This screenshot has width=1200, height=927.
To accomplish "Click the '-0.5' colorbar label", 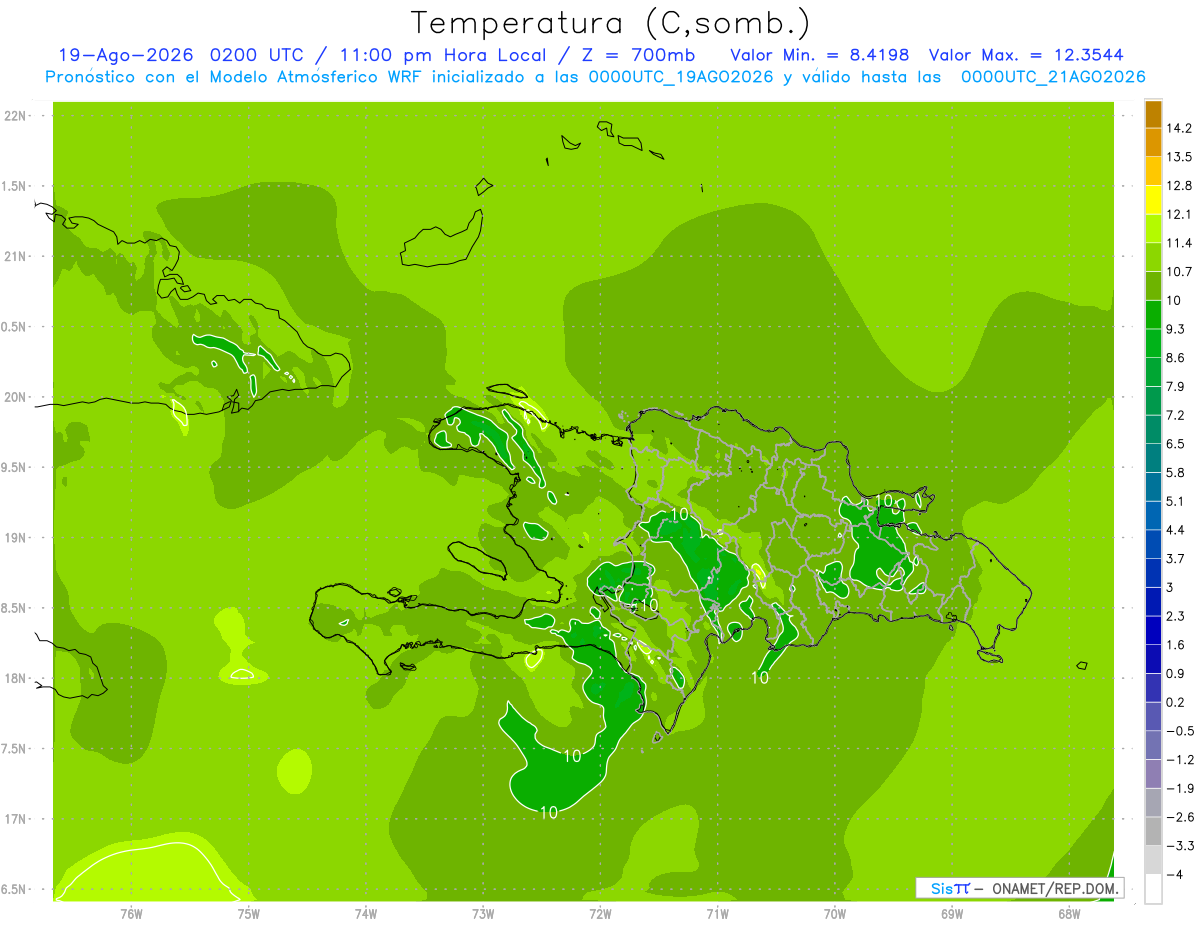I will [x=1180, y=731].
